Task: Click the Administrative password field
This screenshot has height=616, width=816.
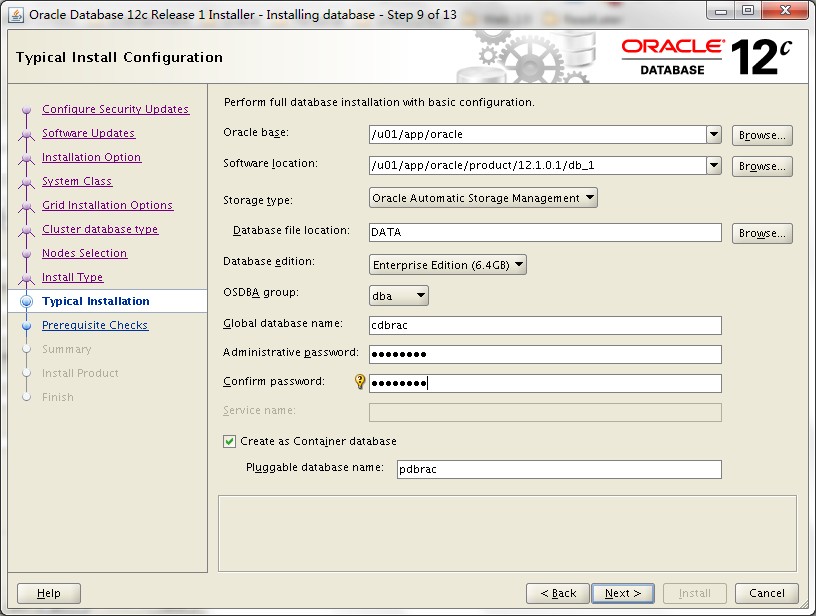Action: pyautogui.click(x=545, y=354)
